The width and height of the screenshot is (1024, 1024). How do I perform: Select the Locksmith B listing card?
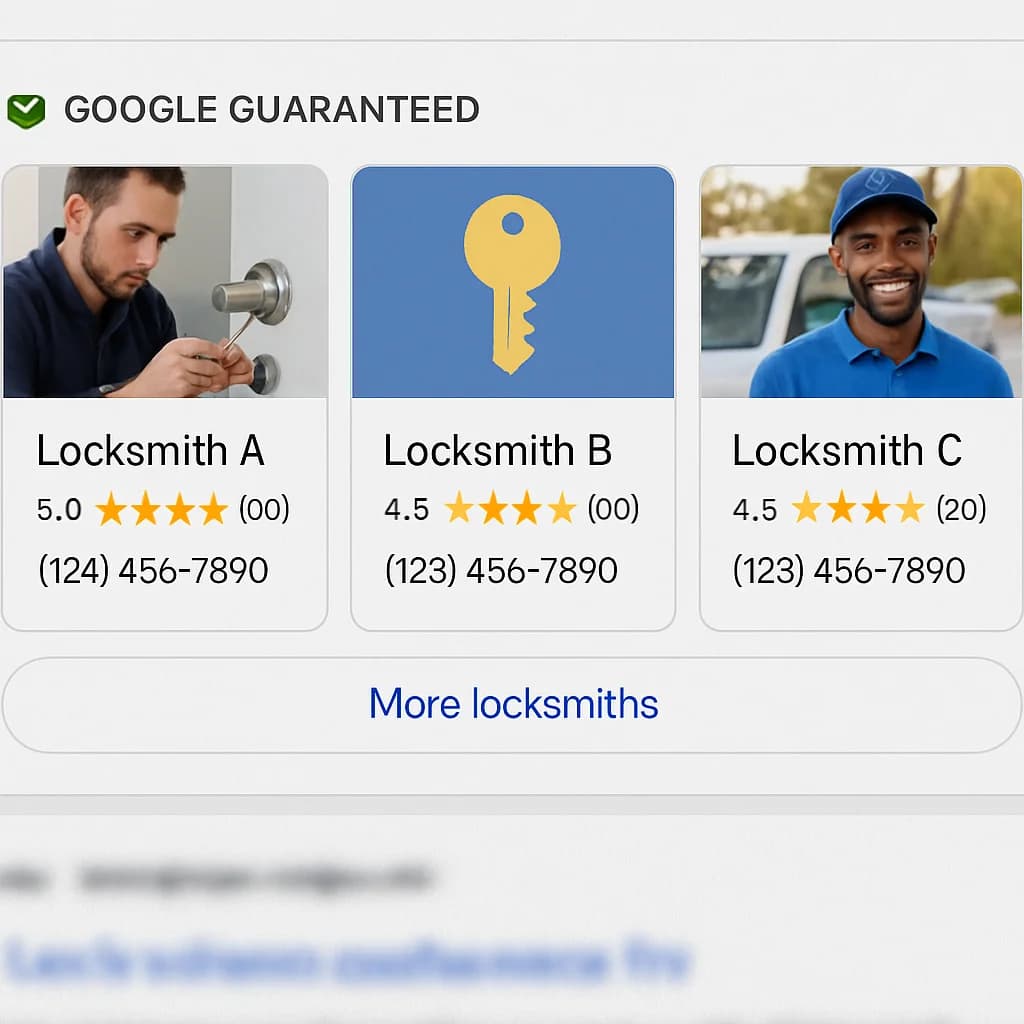point(512,395)
